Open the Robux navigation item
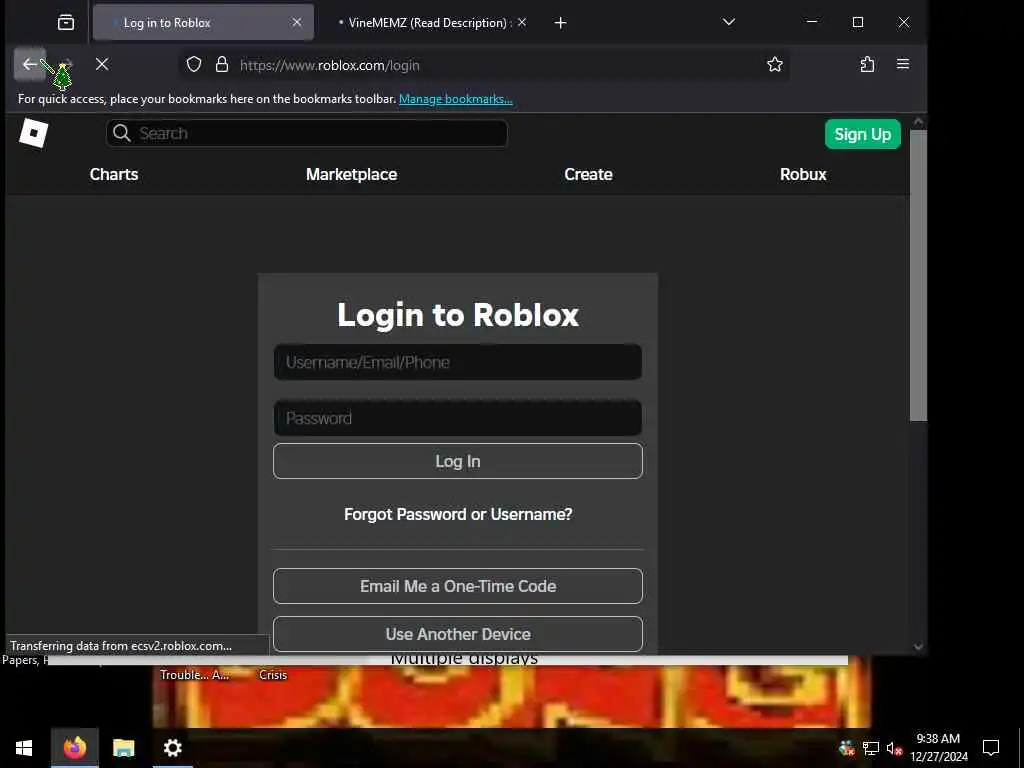Screen dimensions: 1024x768 803,174
